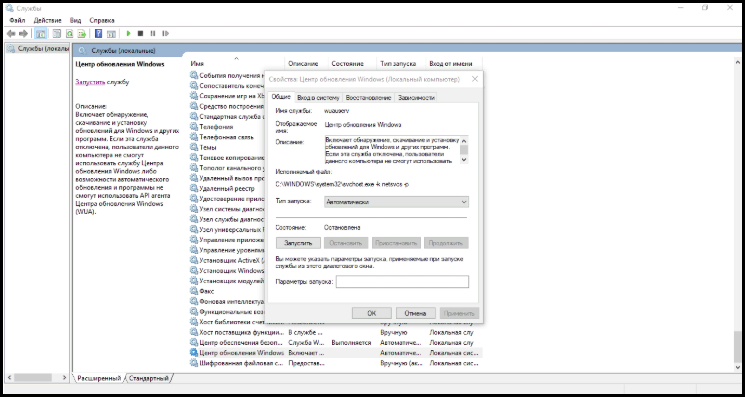Image resolution: width=745 pixels, height=397 pixels.
Task: Pause service with toolbar pause icon
Action: coord(153,34)
